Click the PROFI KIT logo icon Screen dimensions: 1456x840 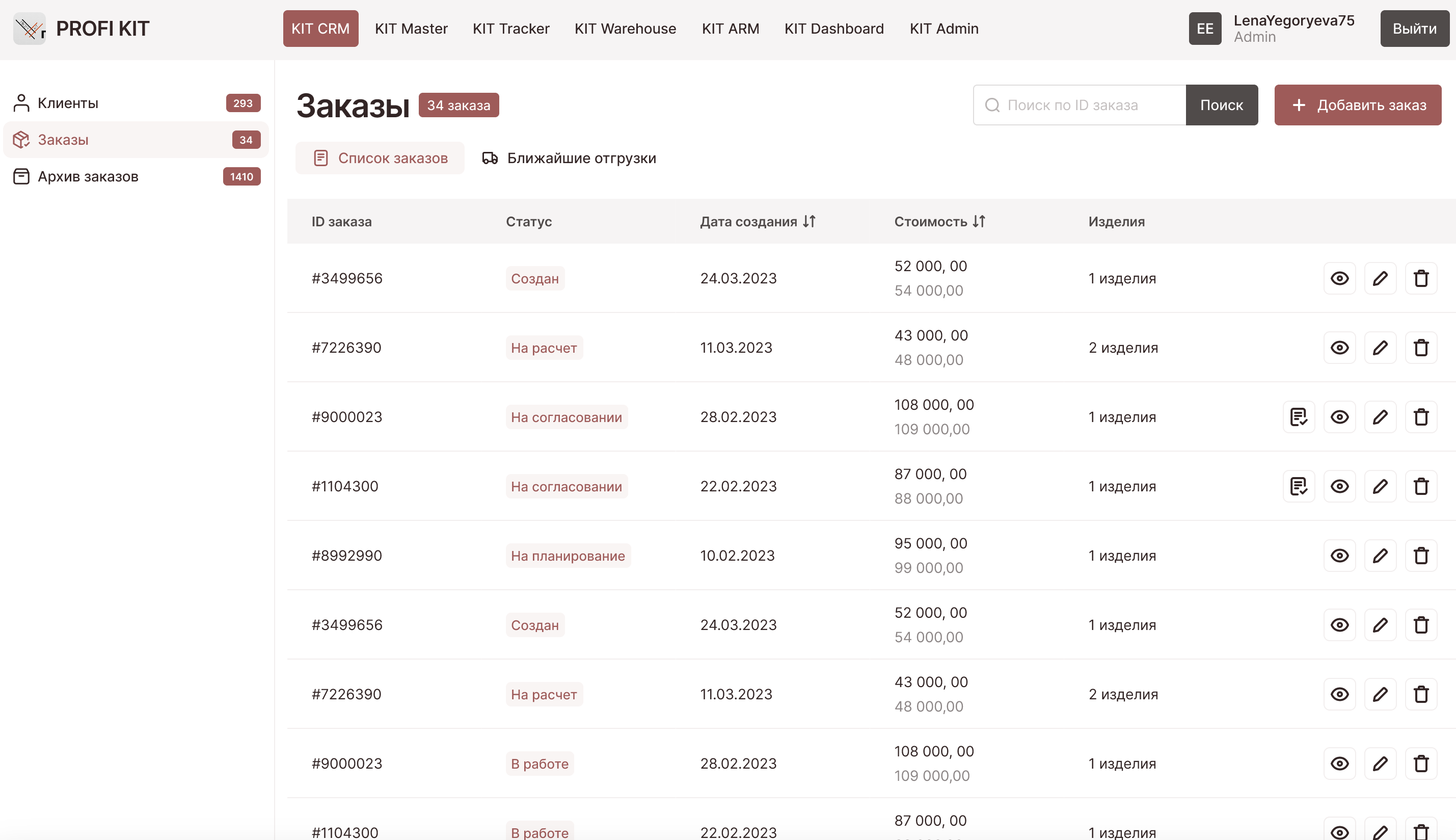(x=30, y=28)
